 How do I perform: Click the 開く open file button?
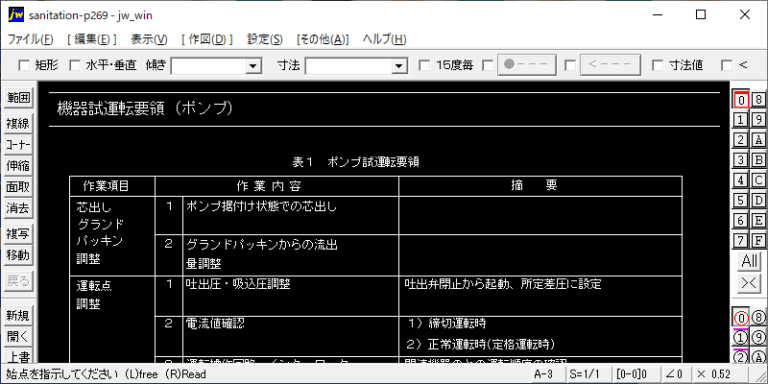(19, 337)
